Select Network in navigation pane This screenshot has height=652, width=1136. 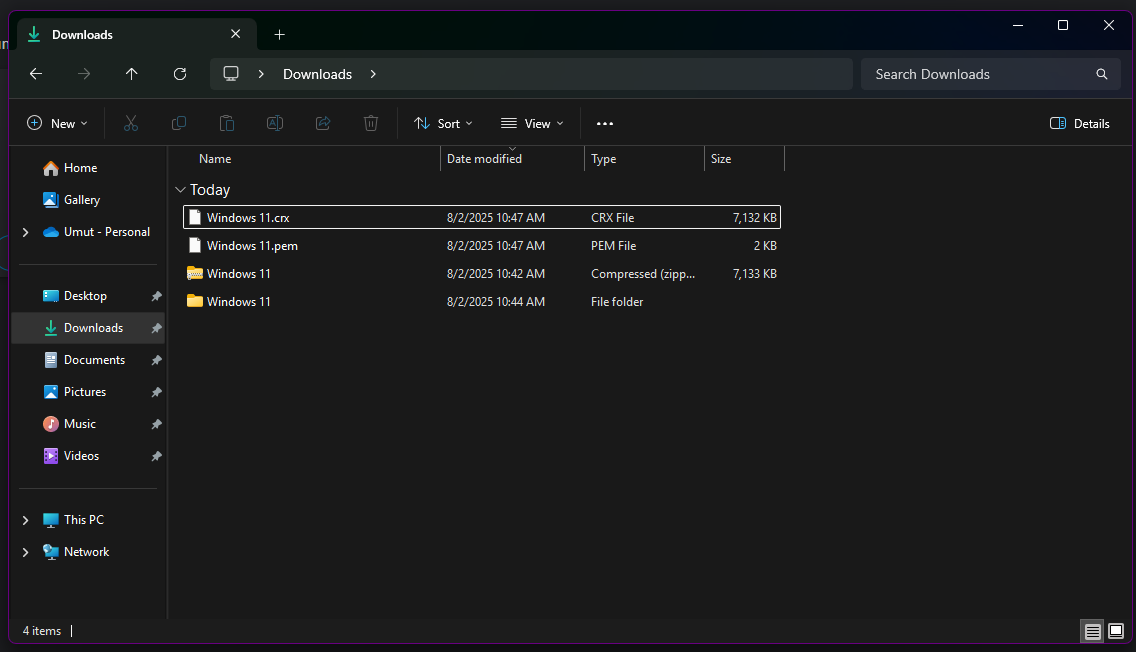(x=86, y=552)
